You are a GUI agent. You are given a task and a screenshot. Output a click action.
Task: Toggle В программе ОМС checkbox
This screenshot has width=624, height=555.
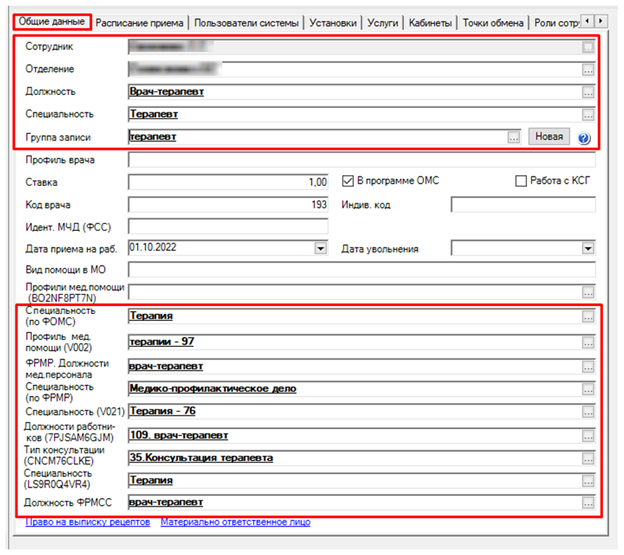347,181
